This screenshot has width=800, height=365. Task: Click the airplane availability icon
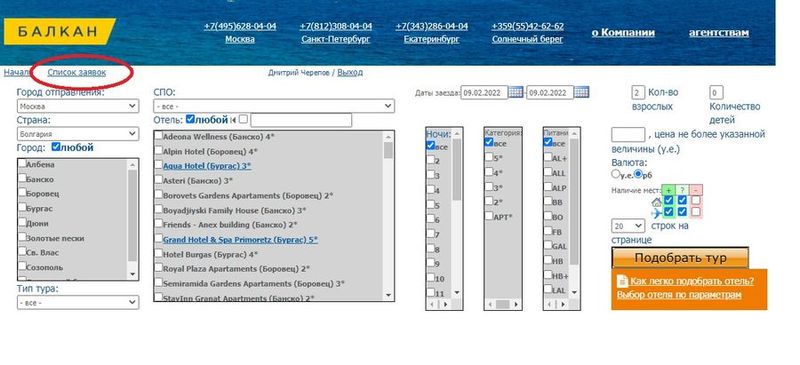click(656, 212)
